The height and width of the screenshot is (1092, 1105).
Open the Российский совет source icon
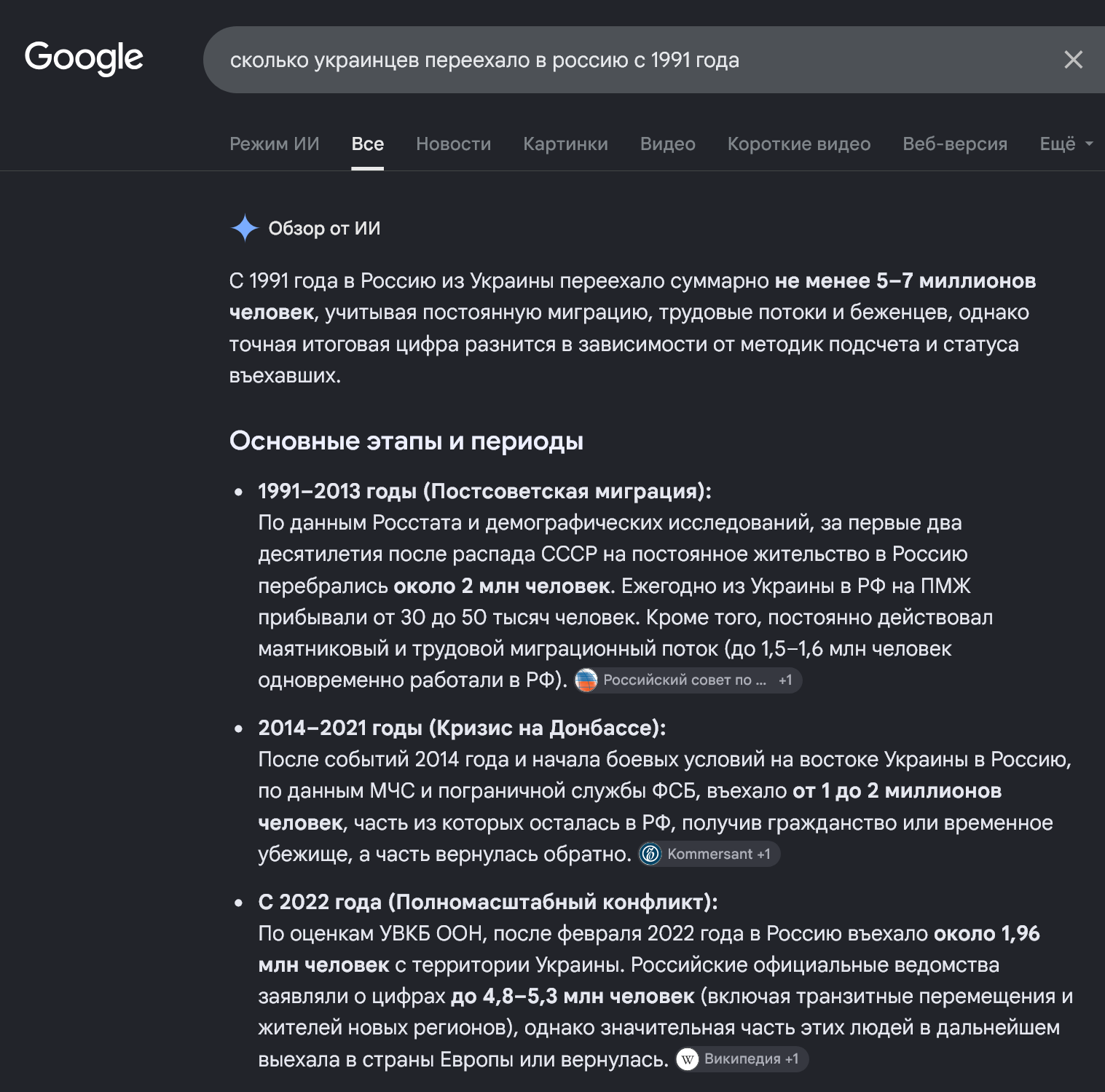586,680
